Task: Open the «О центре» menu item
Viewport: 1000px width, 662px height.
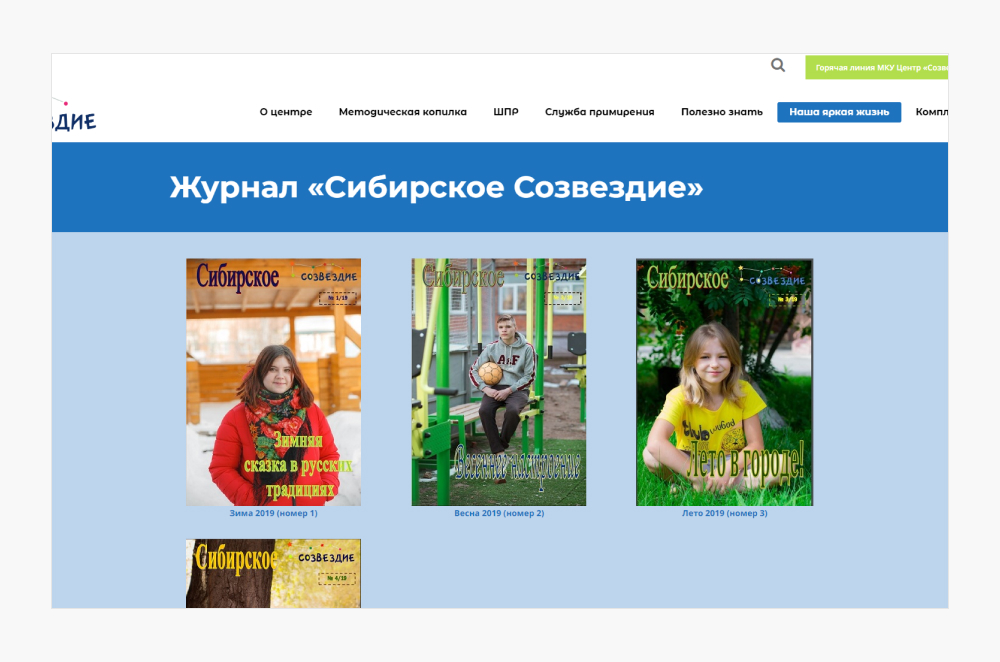Action: (286, 112)
